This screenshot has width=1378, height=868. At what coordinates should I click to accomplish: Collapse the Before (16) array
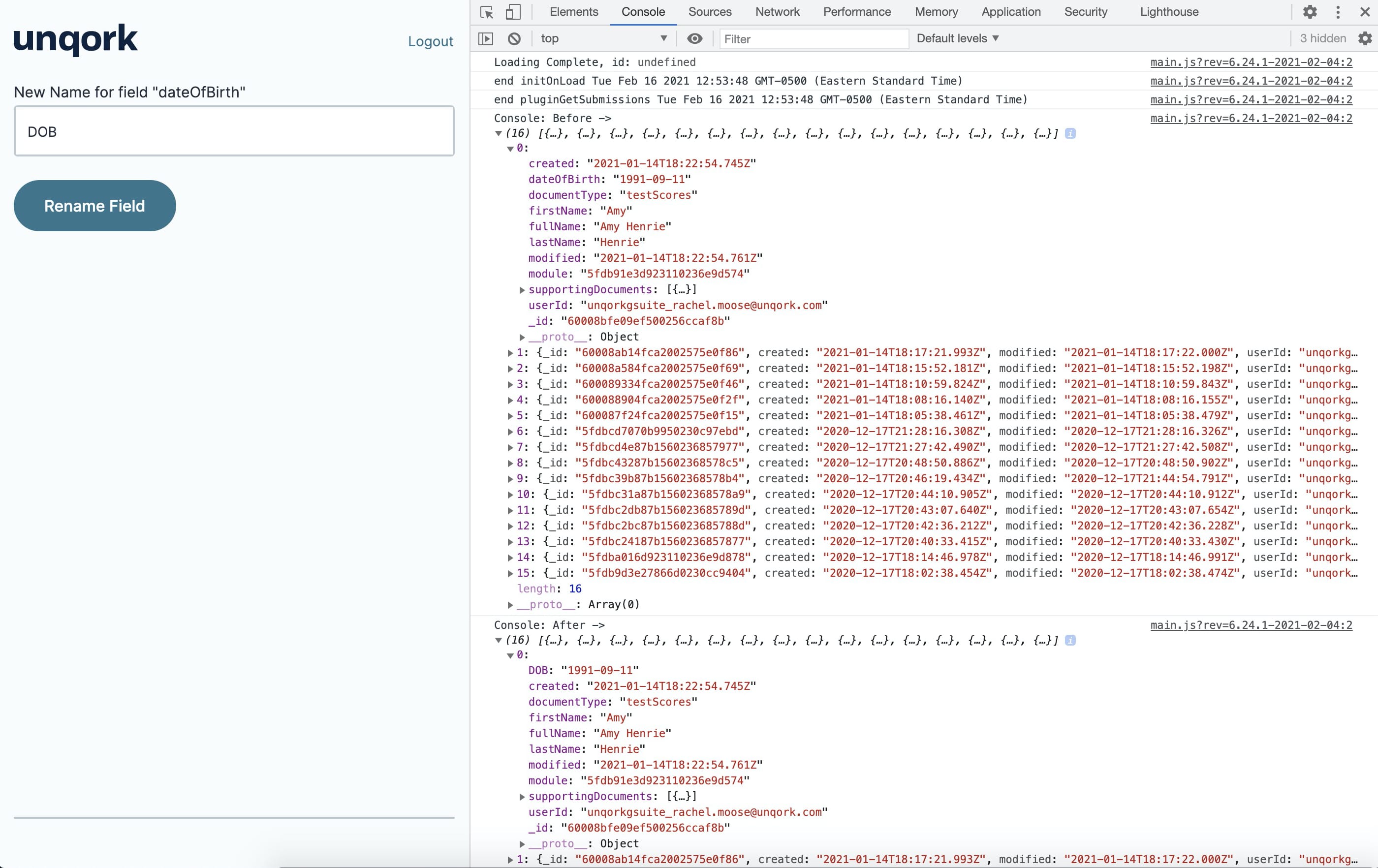(499, 133)
